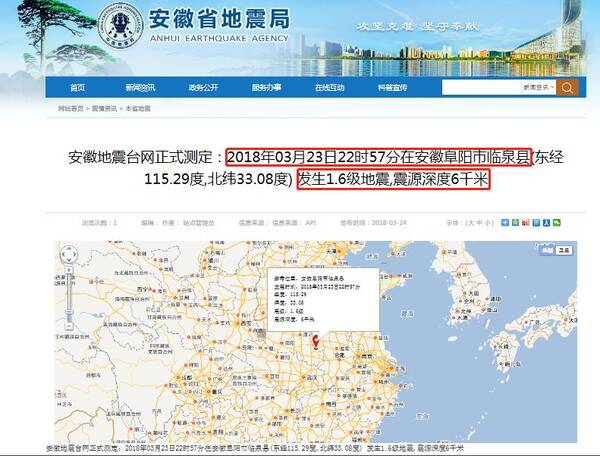The image size is (600, 456).
Task: Click the map zoom-out minus button
Action: click(69, 326)
